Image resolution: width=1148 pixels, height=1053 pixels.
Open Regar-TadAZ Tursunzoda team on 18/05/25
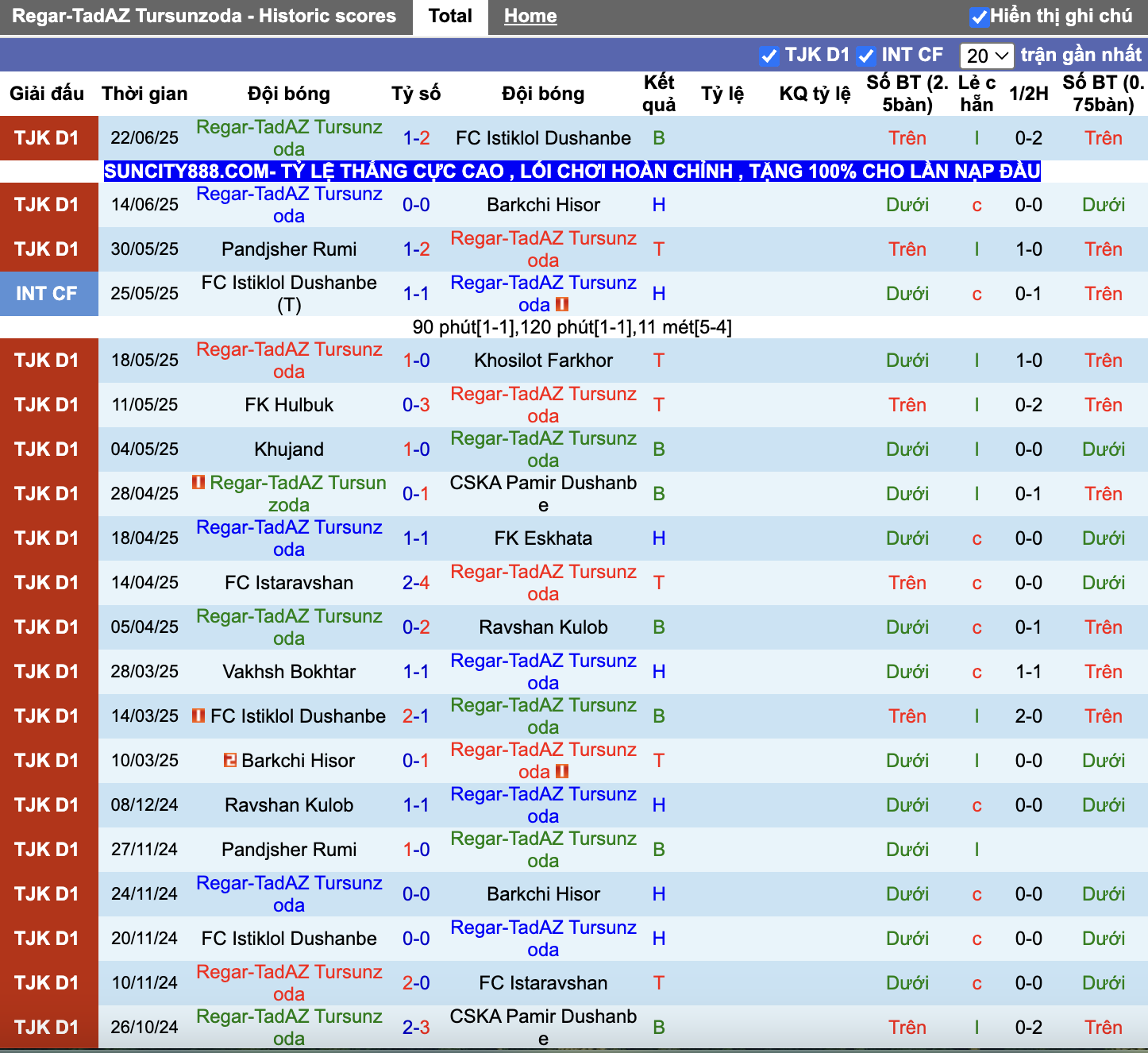(289, 361)
